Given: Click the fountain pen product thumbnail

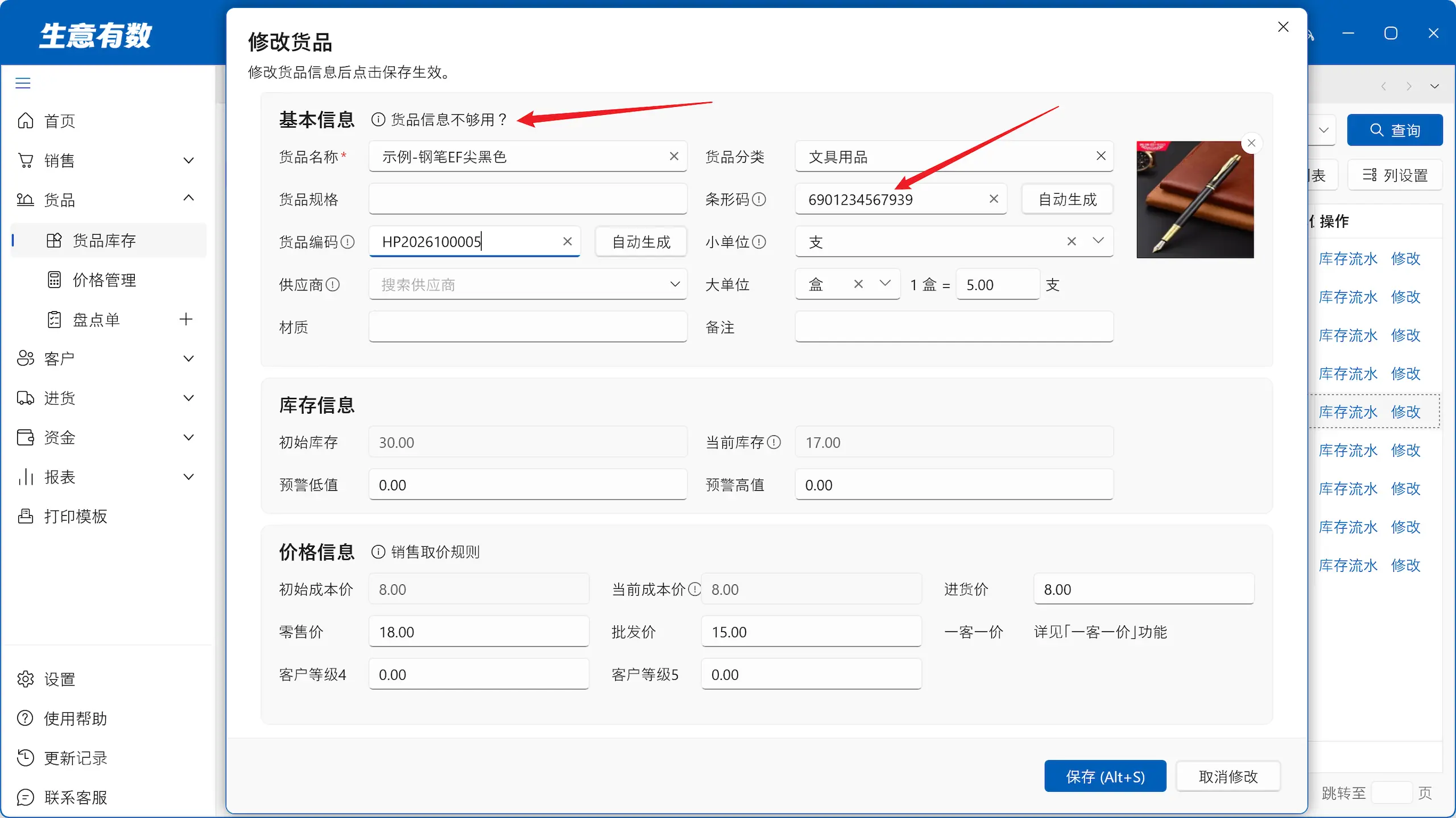Looking at the screenshot, I should (x=1195, y=200).
